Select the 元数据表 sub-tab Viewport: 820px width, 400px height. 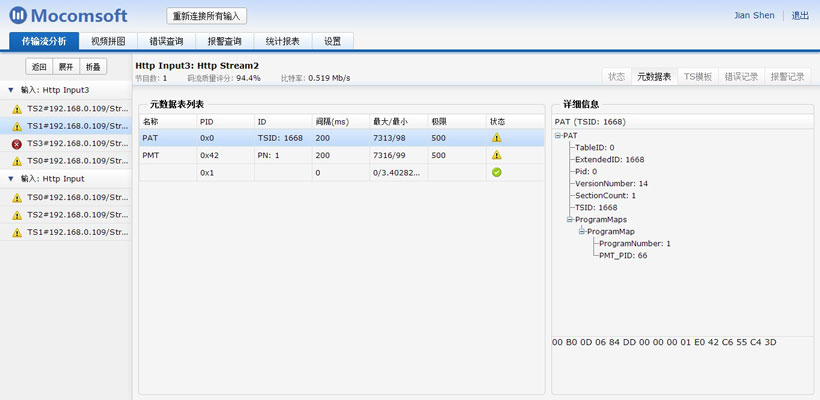point(654,76)
